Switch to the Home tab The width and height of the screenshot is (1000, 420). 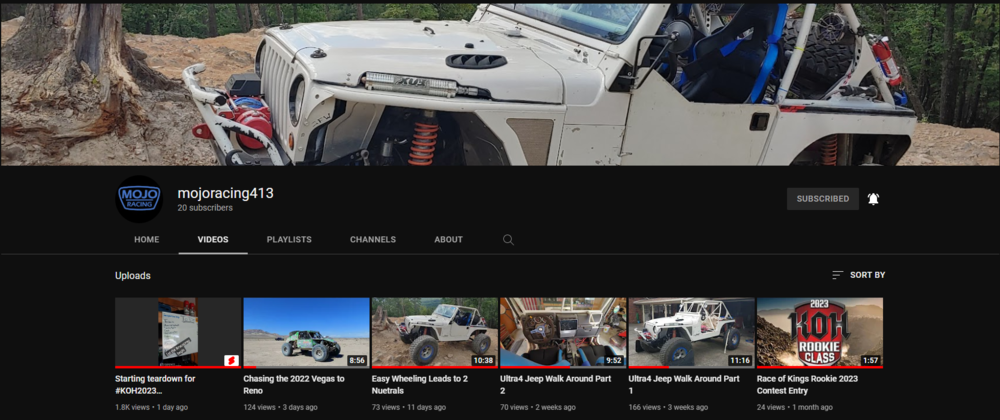pos(147,240)
